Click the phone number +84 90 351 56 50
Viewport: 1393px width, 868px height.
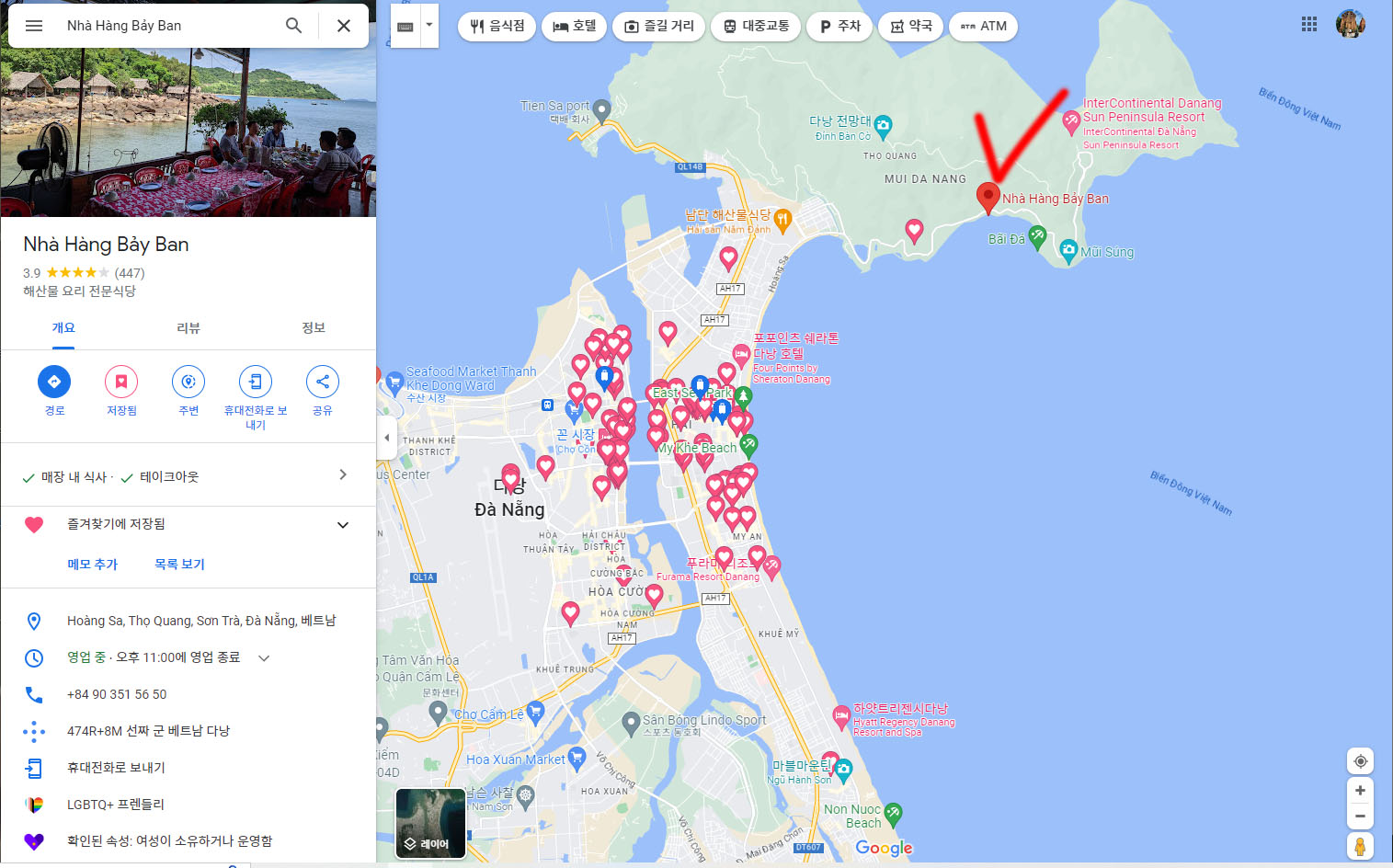(117, 694)
